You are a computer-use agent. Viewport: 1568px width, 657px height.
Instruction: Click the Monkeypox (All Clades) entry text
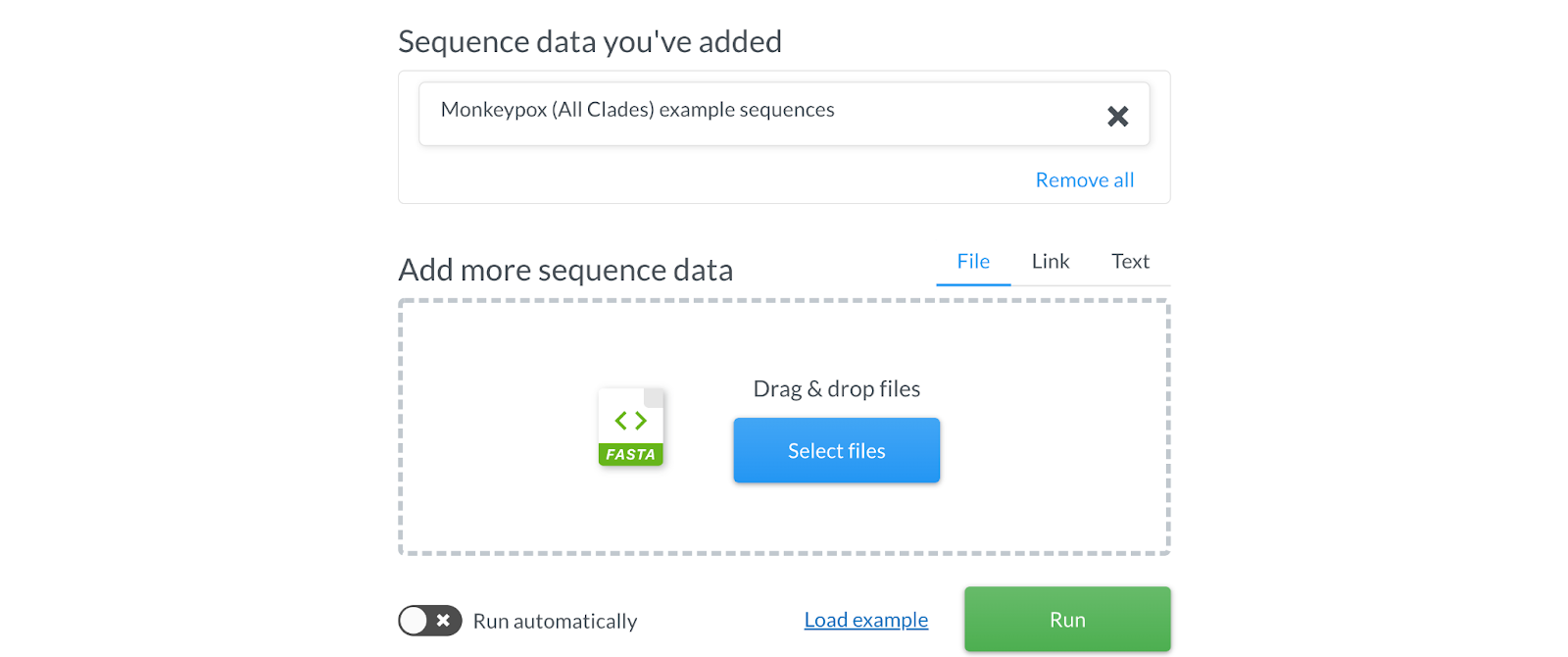pos(638,110)
